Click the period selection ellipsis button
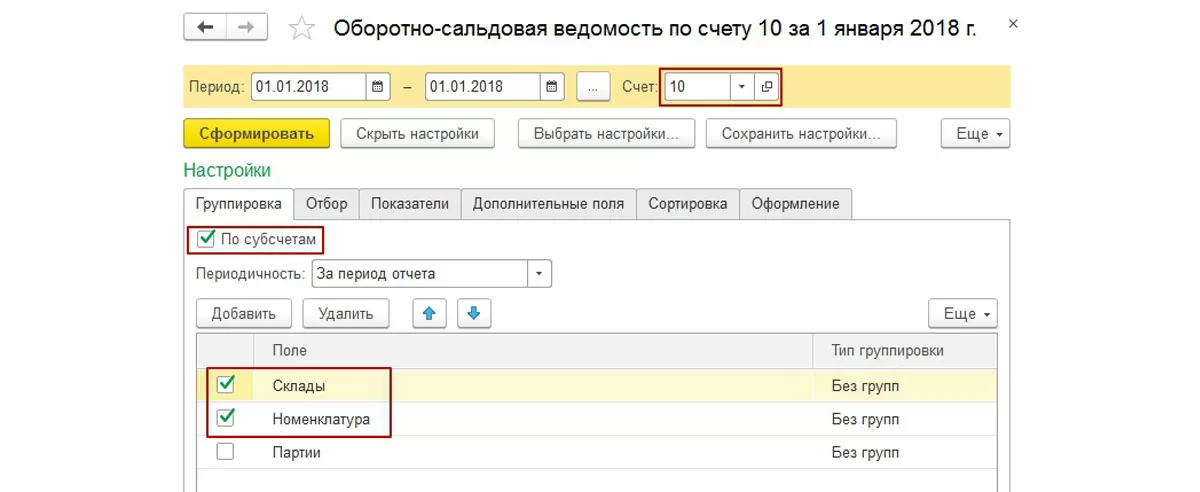1200x492 pixels. pyautogui.click(x=593, y=87)
